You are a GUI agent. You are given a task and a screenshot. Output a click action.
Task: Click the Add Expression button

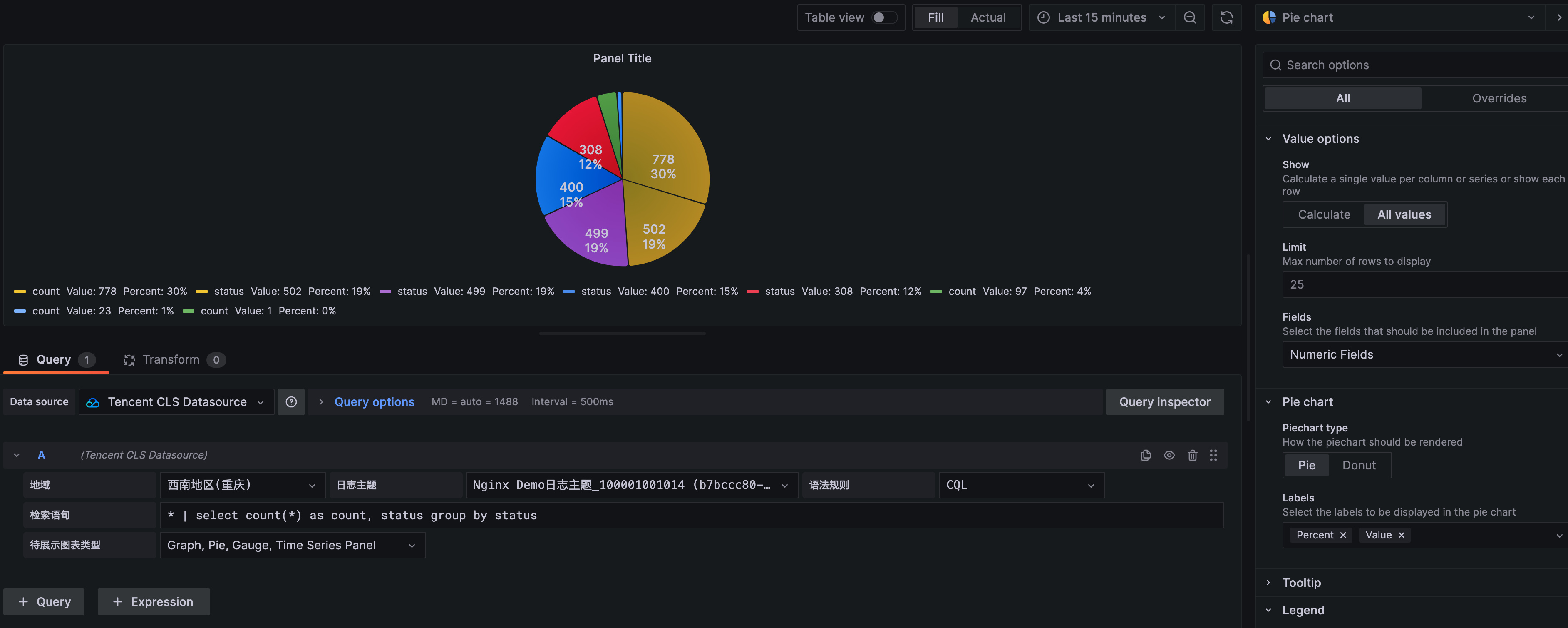(154, 602)
